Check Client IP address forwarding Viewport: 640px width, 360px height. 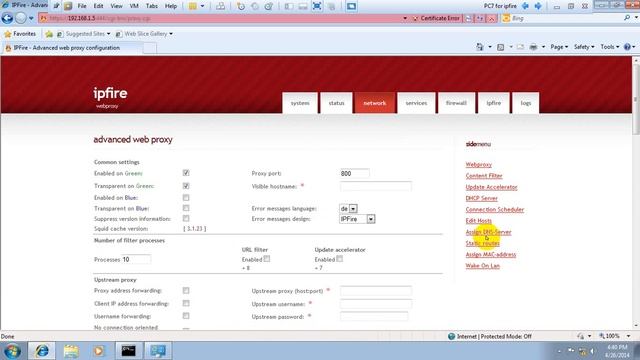pos(186,303)
